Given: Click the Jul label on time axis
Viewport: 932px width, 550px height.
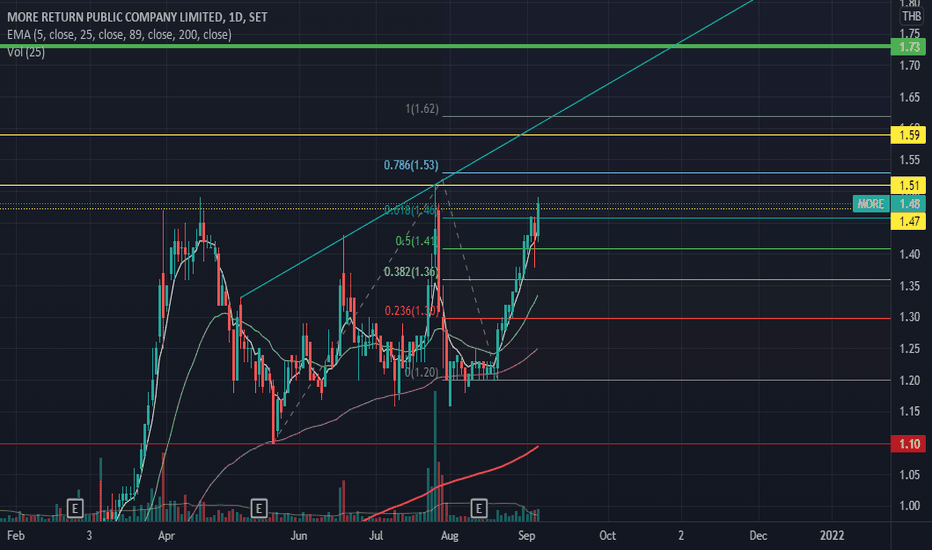Looking at the screenshot, I should 376,536.
